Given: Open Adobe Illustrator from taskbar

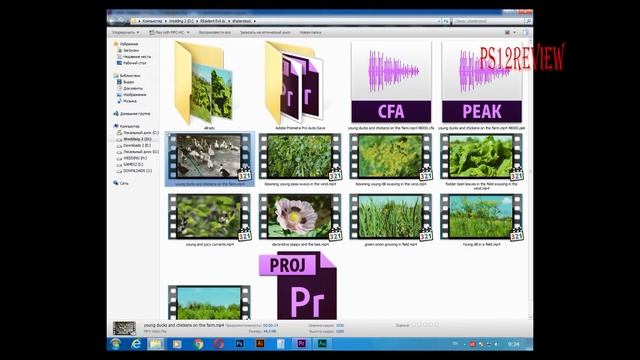Looking at the screenshot, I should pyautogui.click(x=260, y=344).
